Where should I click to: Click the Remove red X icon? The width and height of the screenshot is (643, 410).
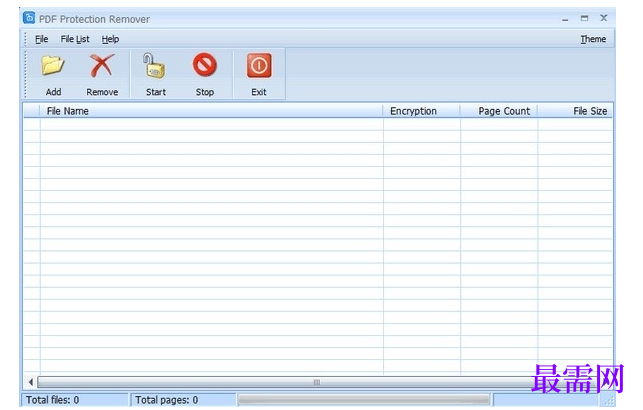click(102, 66)
